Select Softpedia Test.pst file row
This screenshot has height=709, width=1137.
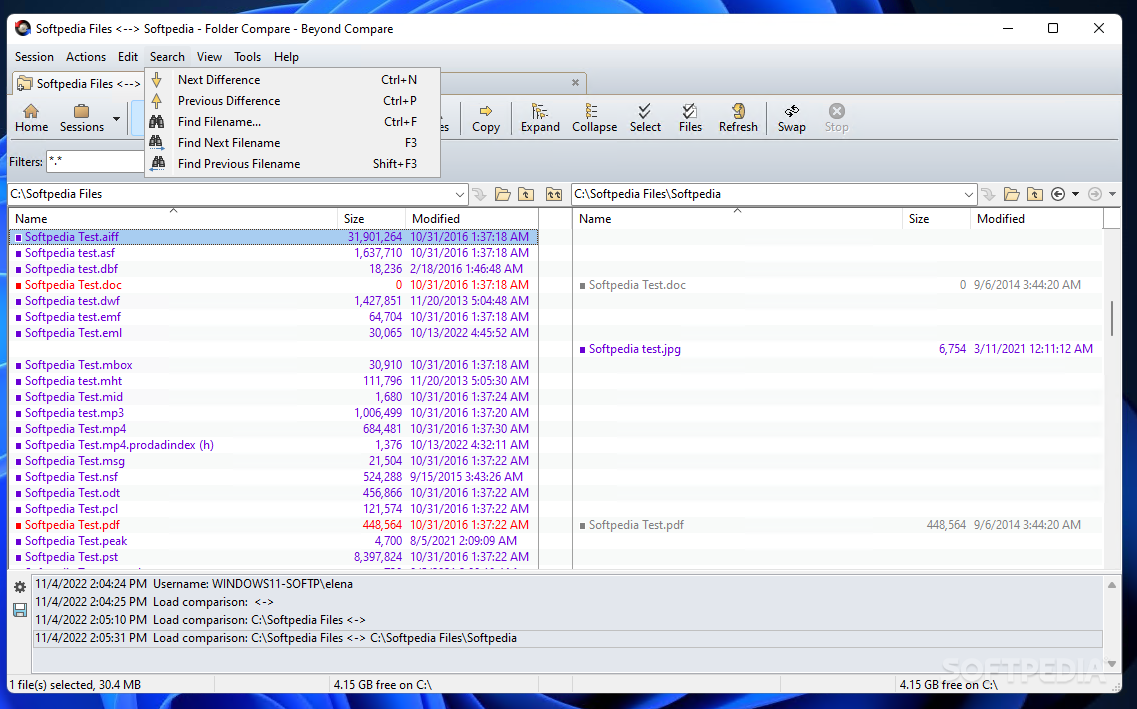(273, 557)
